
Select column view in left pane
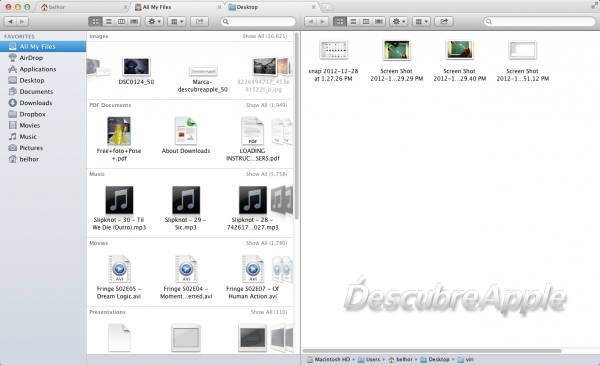coord(121,21)
